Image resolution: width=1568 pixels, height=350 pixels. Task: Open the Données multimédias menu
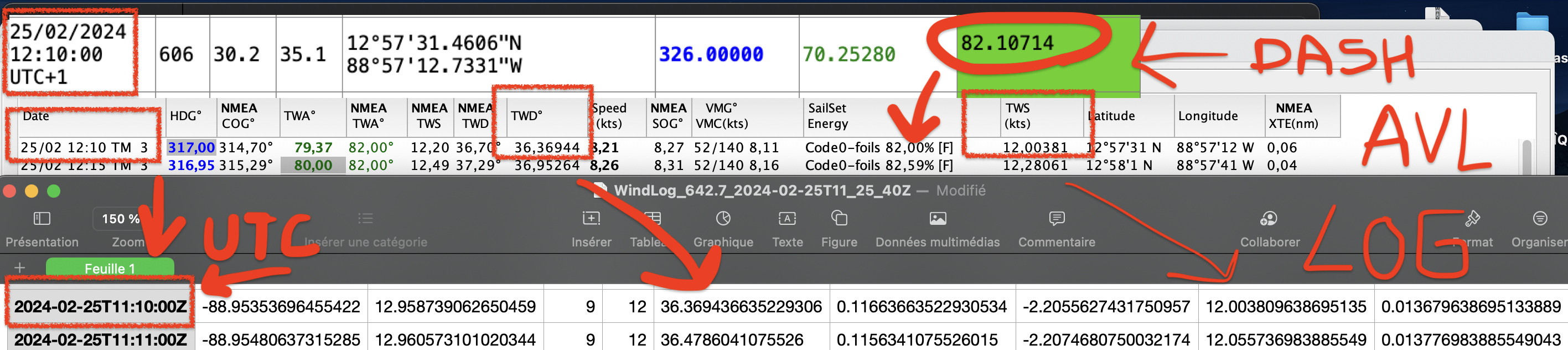click(x=938, y=229)
